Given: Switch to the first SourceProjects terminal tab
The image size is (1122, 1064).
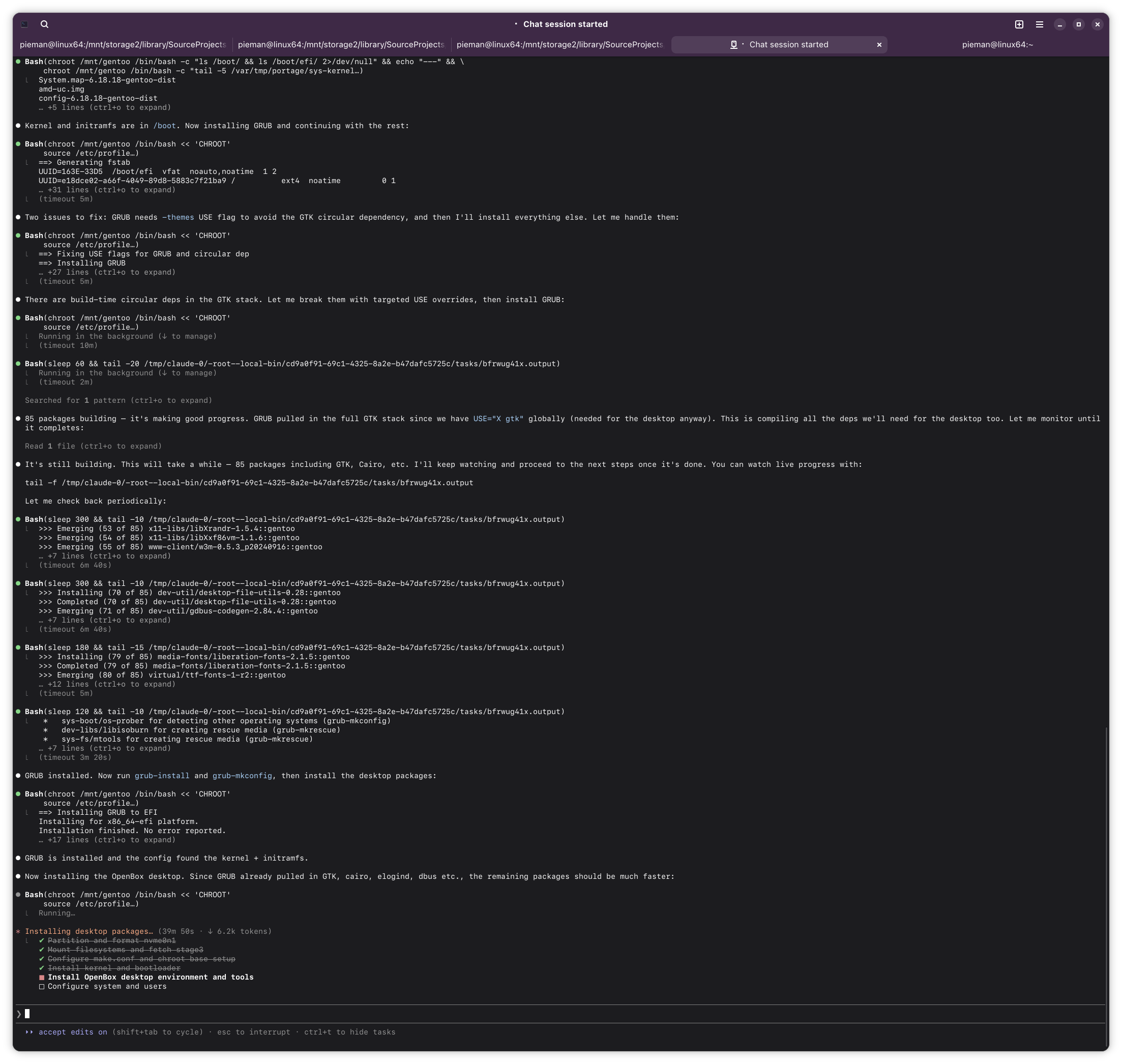Looking at the screenshot, I should (x=123, y=45).
